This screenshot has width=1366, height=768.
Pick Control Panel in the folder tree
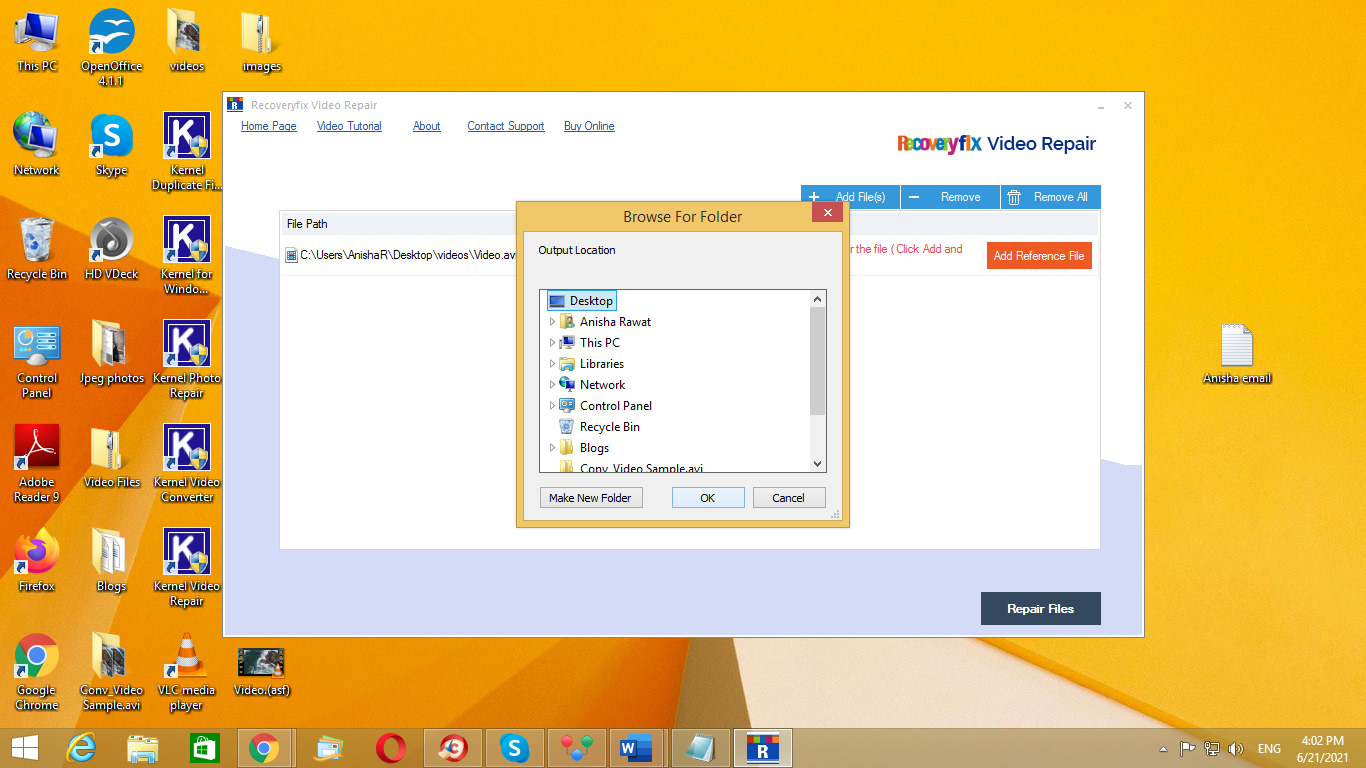coord(606,406)
